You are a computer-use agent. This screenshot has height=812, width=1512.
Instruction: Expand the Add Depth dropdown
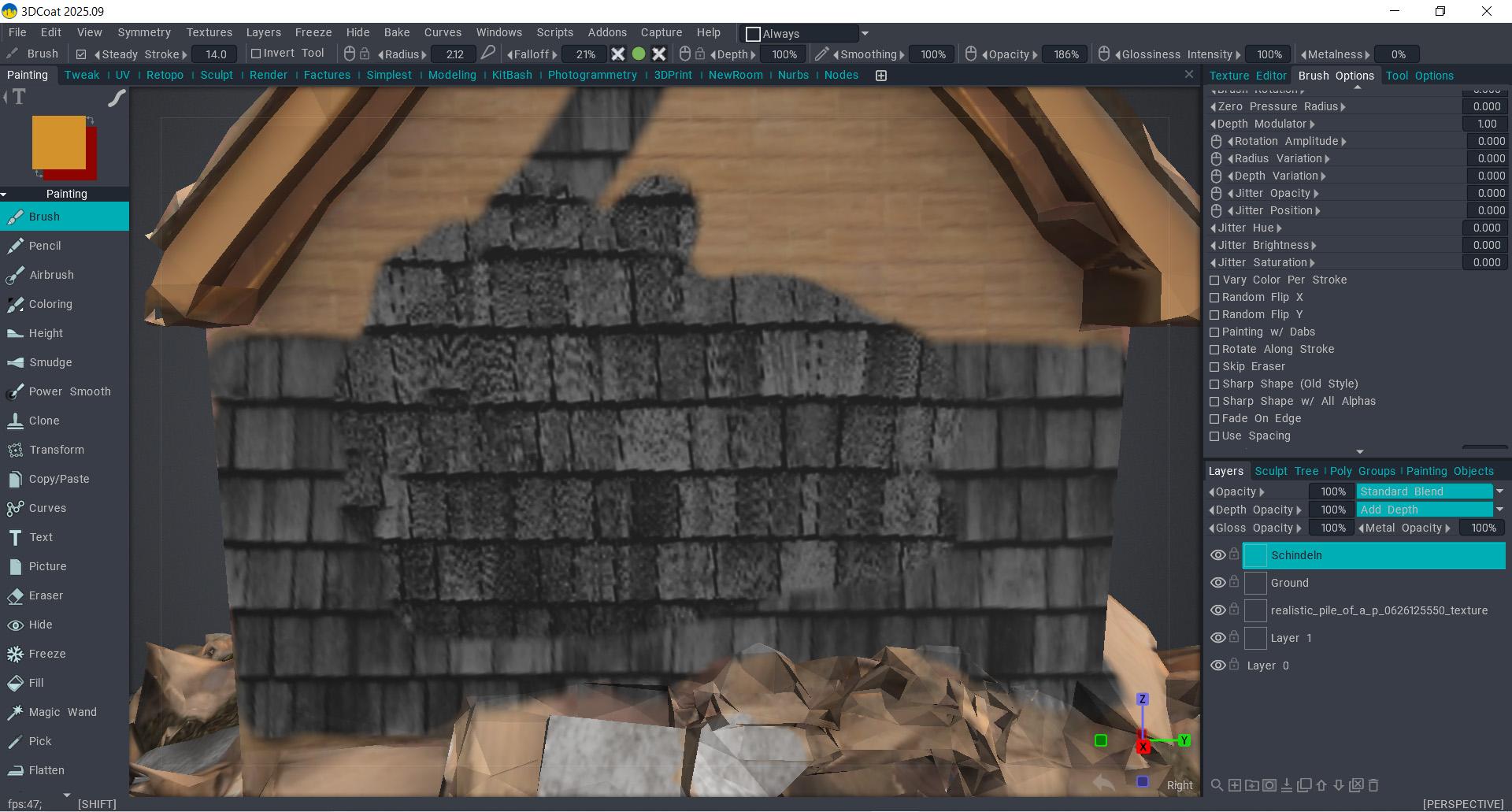coord(1499,510)
